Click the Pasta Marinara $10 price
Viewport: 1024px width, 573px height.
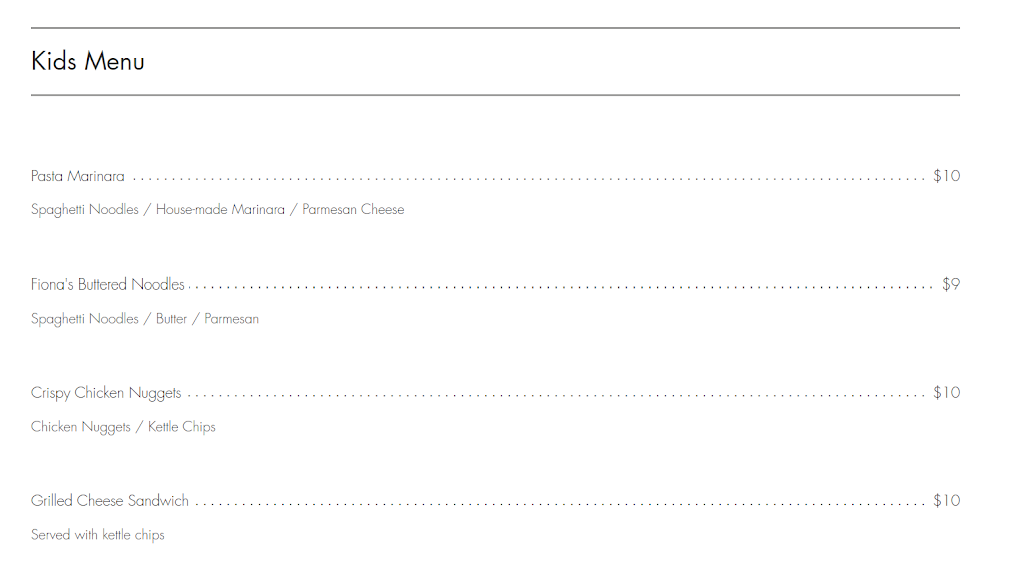coord(946,176)
